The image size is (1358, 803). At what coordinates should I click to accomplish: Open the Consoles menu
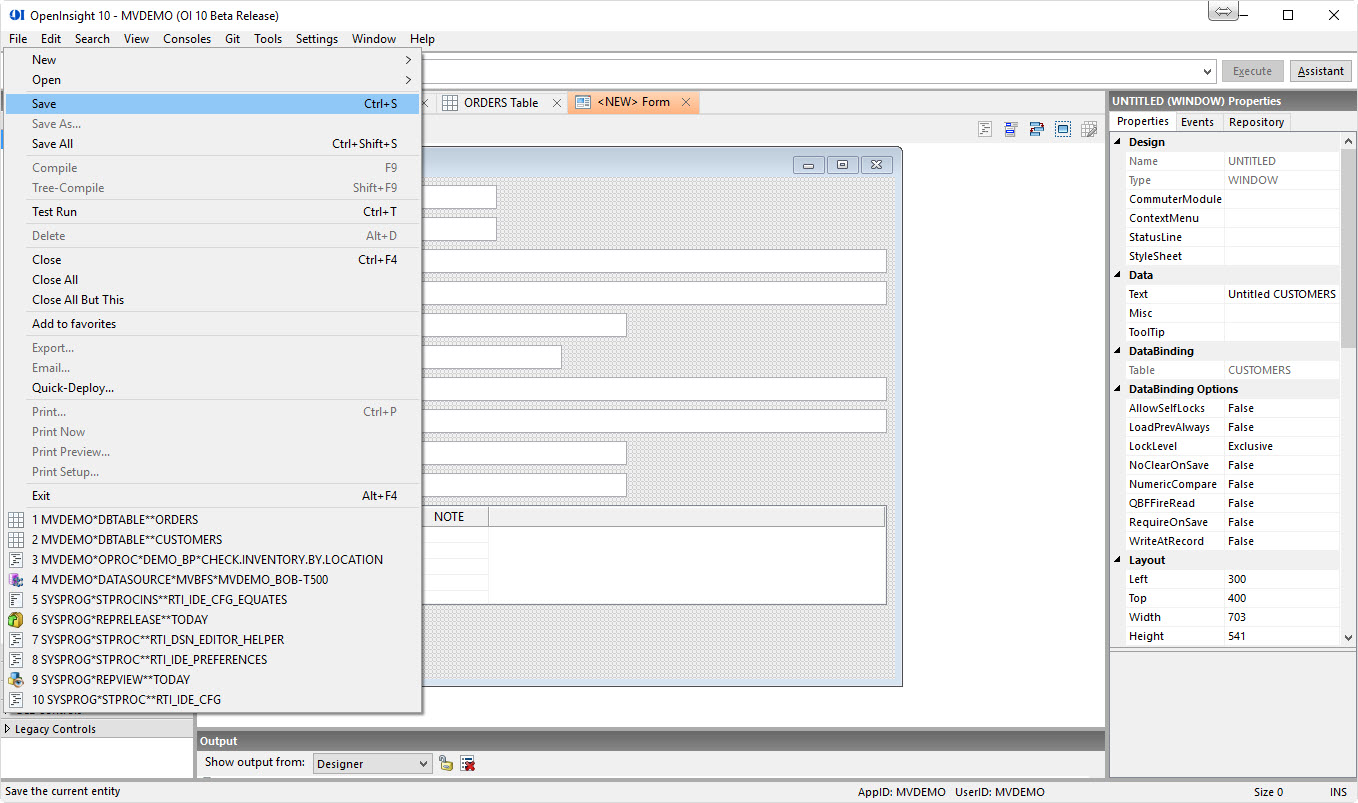[187, 39]
